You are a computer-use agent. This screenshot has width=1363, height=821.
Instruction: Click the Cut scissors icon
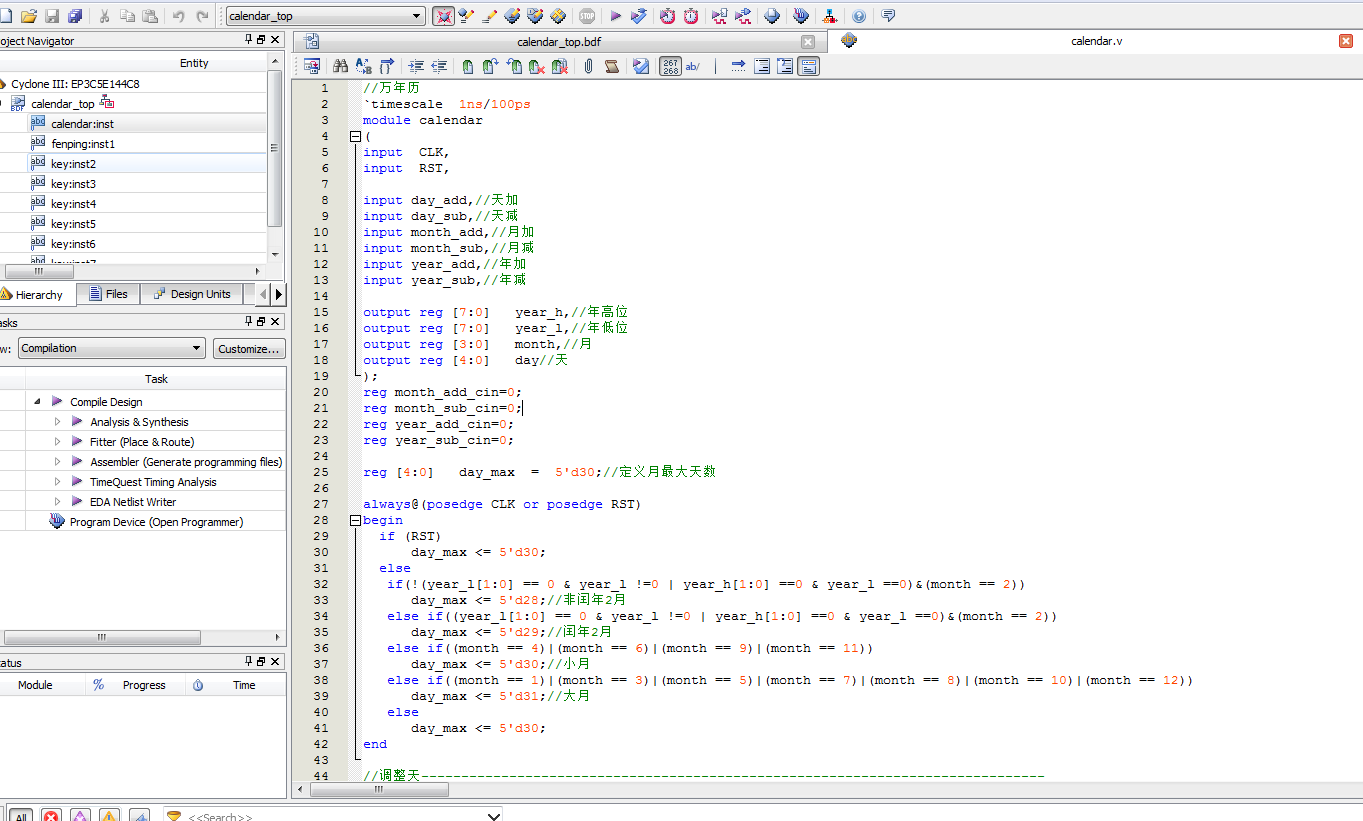tap(103, 16)
